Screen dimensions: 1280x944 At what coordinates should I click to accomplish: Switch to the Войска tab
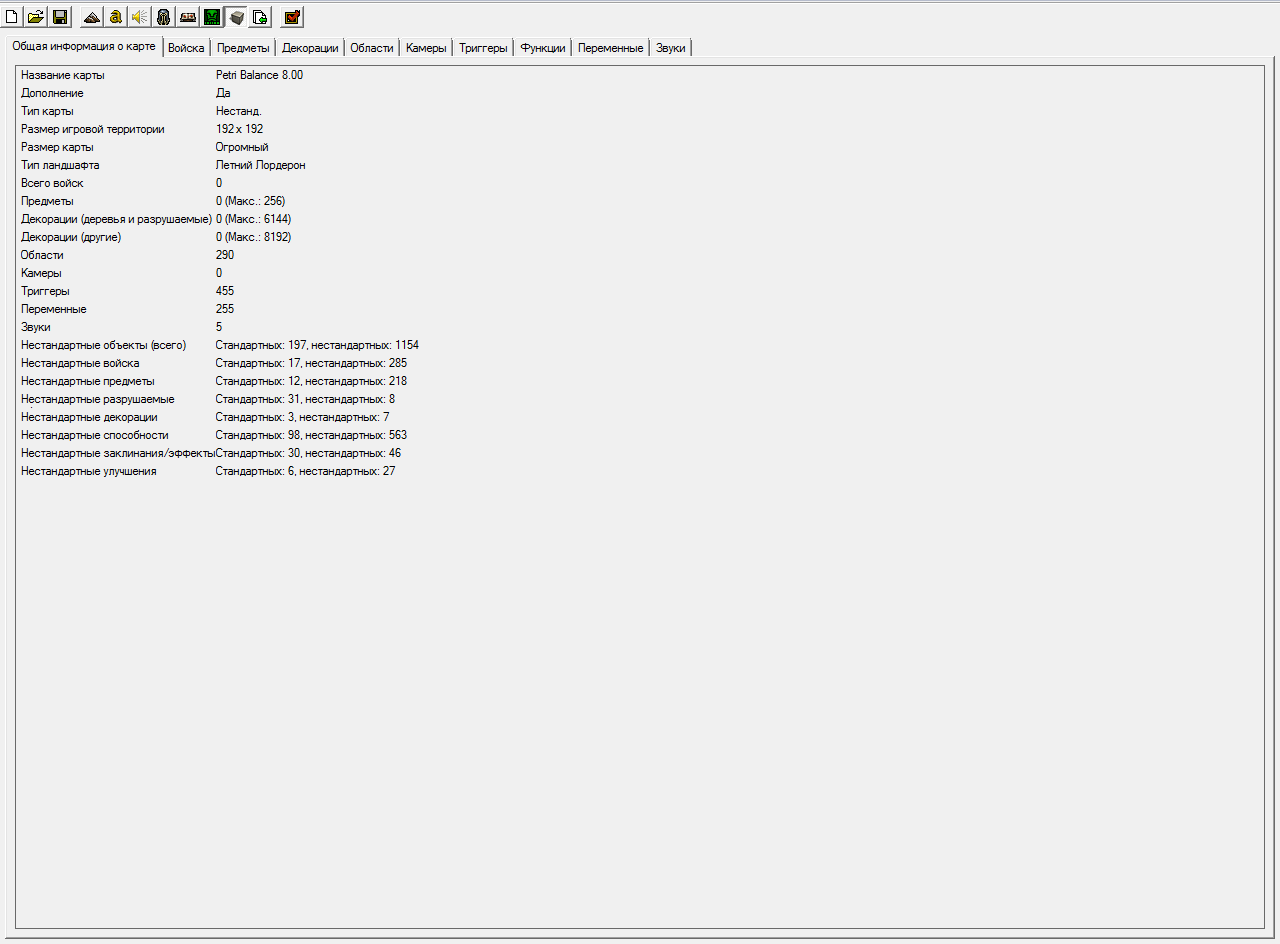[x=187, y=48]
